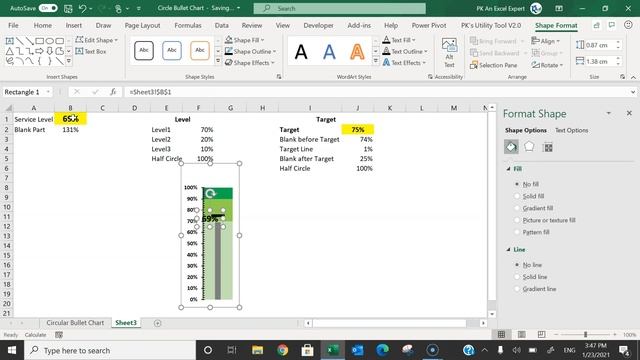
Task: Switch to Text Options tab
Action: click(571, 130)
